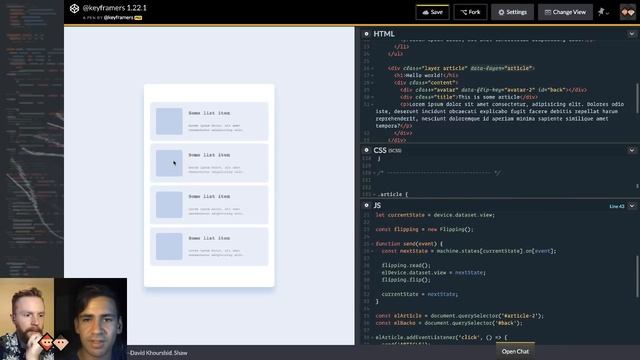640x360 pixels.
Task: Click the second list item avatar square
Action: point(169,163)
